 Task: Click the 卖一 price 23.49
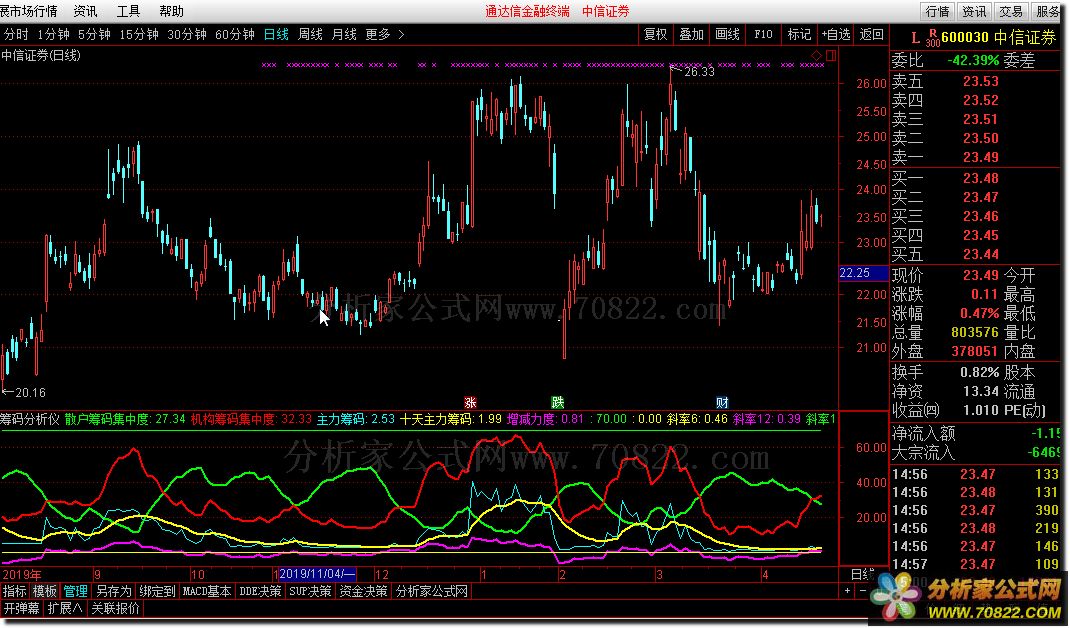click(x=981, y=157)
